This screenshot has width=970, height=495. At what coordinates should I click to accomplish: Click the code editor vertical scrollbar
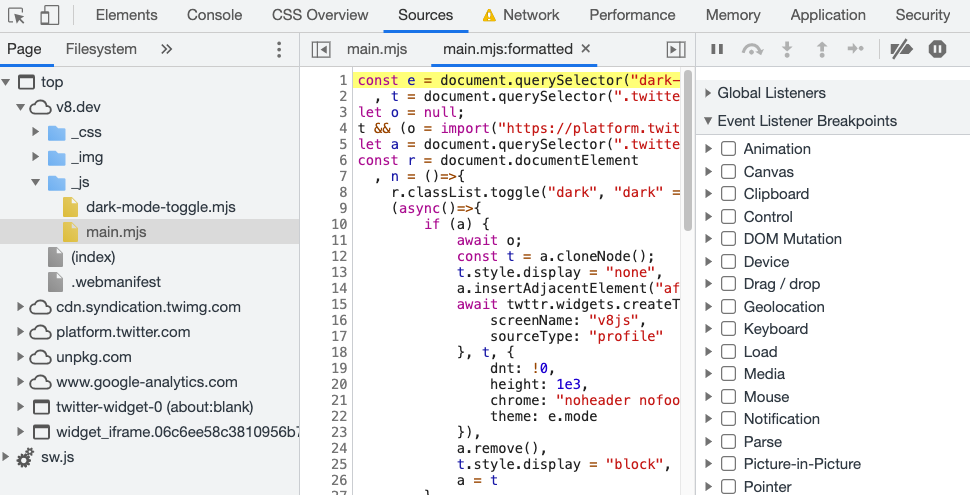click(x=688, y=148)
